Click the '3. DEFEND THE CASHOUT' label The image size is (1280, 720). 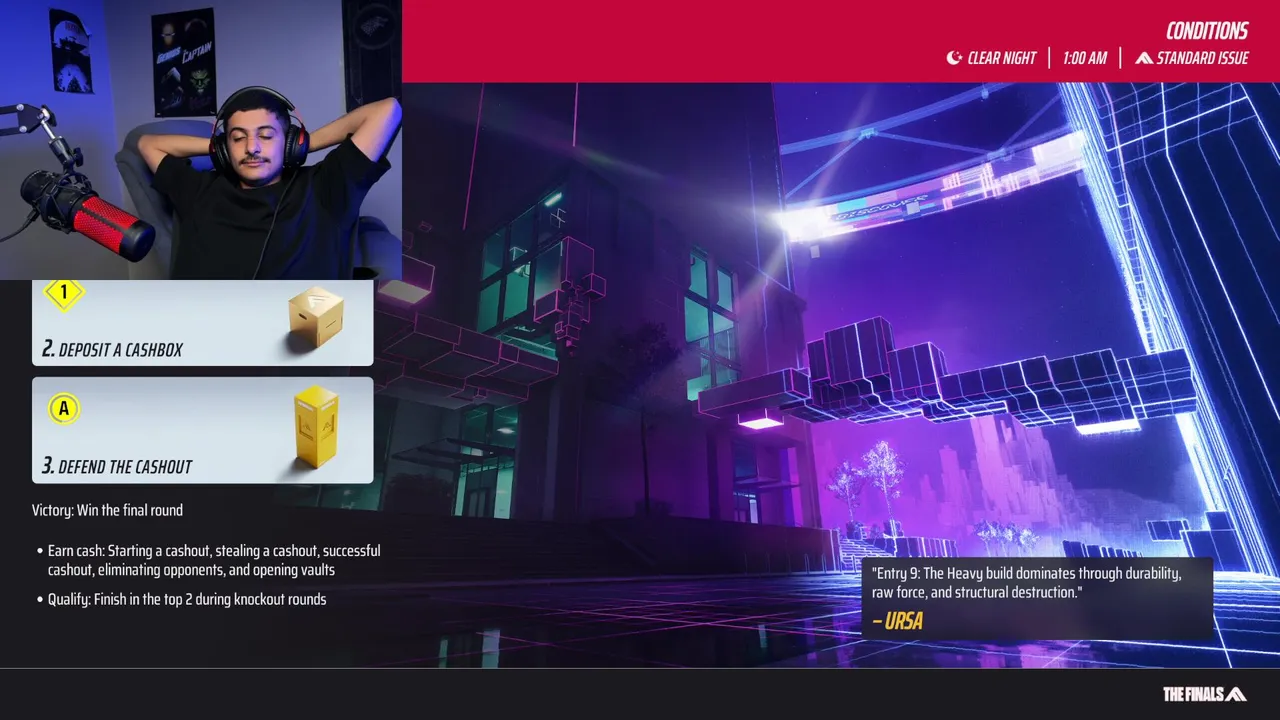point(117,466)
